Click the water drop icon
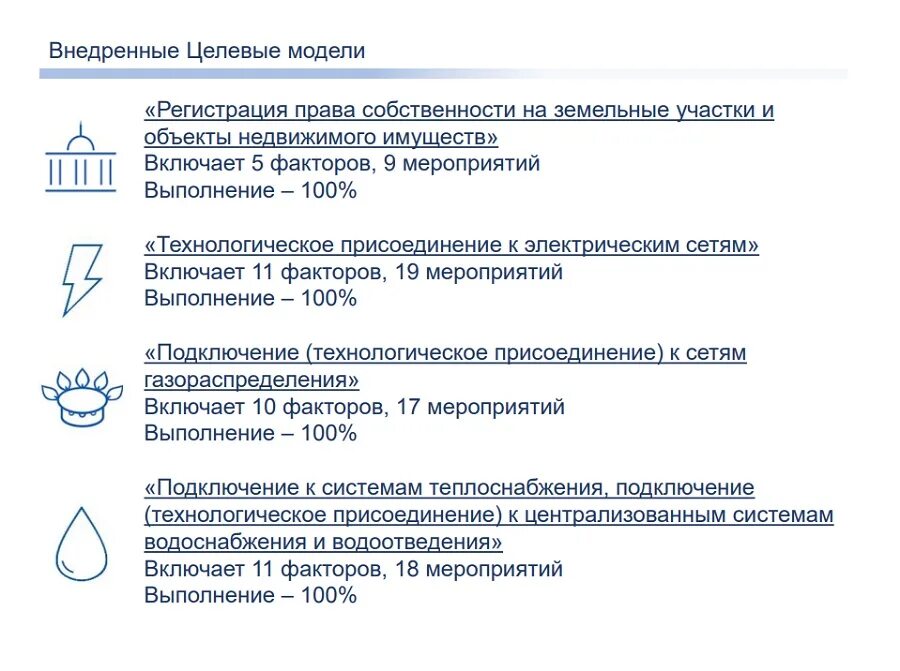900x671 pixels. click(82, 544)
